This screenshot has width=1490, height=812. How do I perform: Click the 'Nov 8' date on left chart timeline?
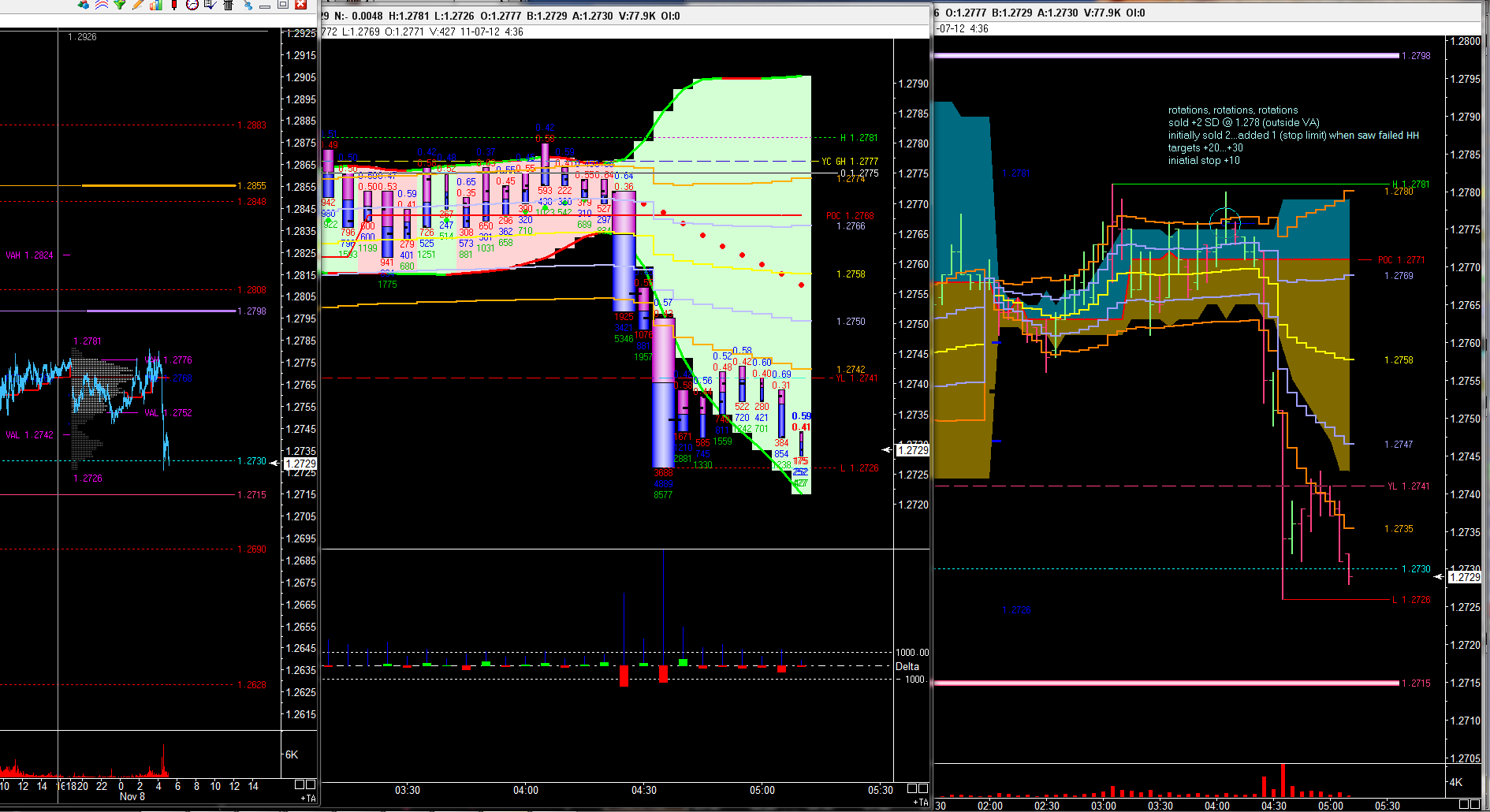click(132, 797)
